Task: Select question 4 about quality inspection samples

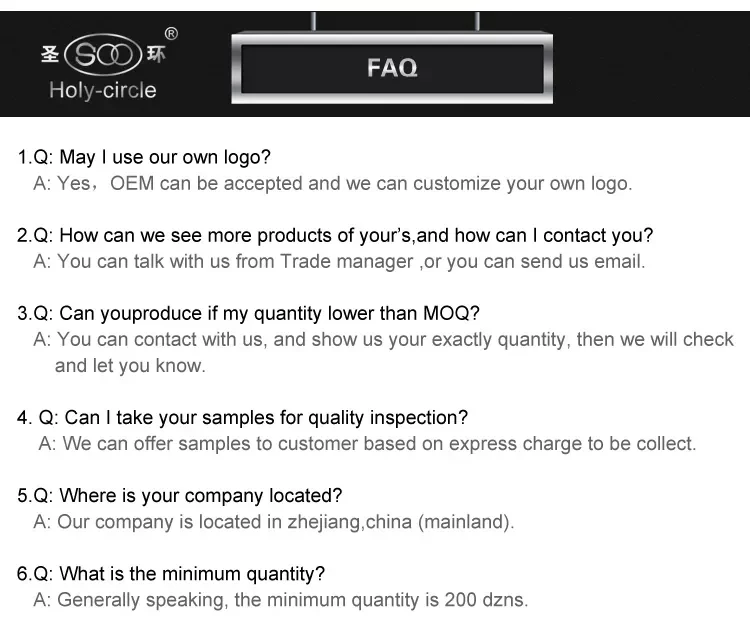Action: (x=242, y=417)
